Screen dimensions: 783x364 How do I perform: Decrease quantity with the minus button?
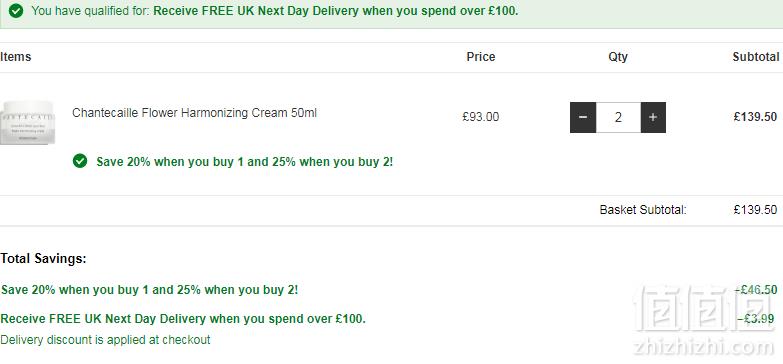pyautogui.click(x=583, y=117)
